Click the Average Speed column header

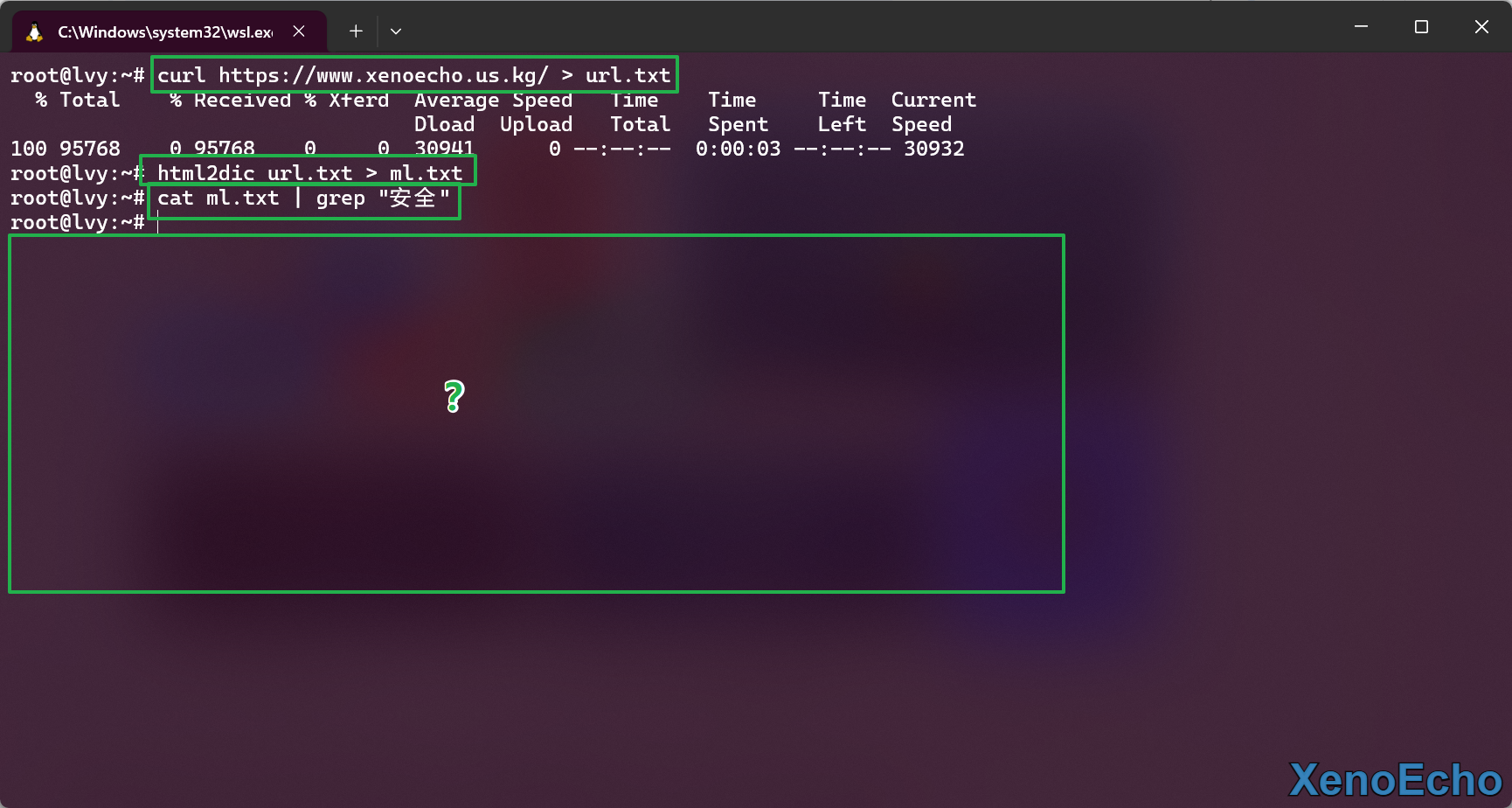tap(493, 101)
